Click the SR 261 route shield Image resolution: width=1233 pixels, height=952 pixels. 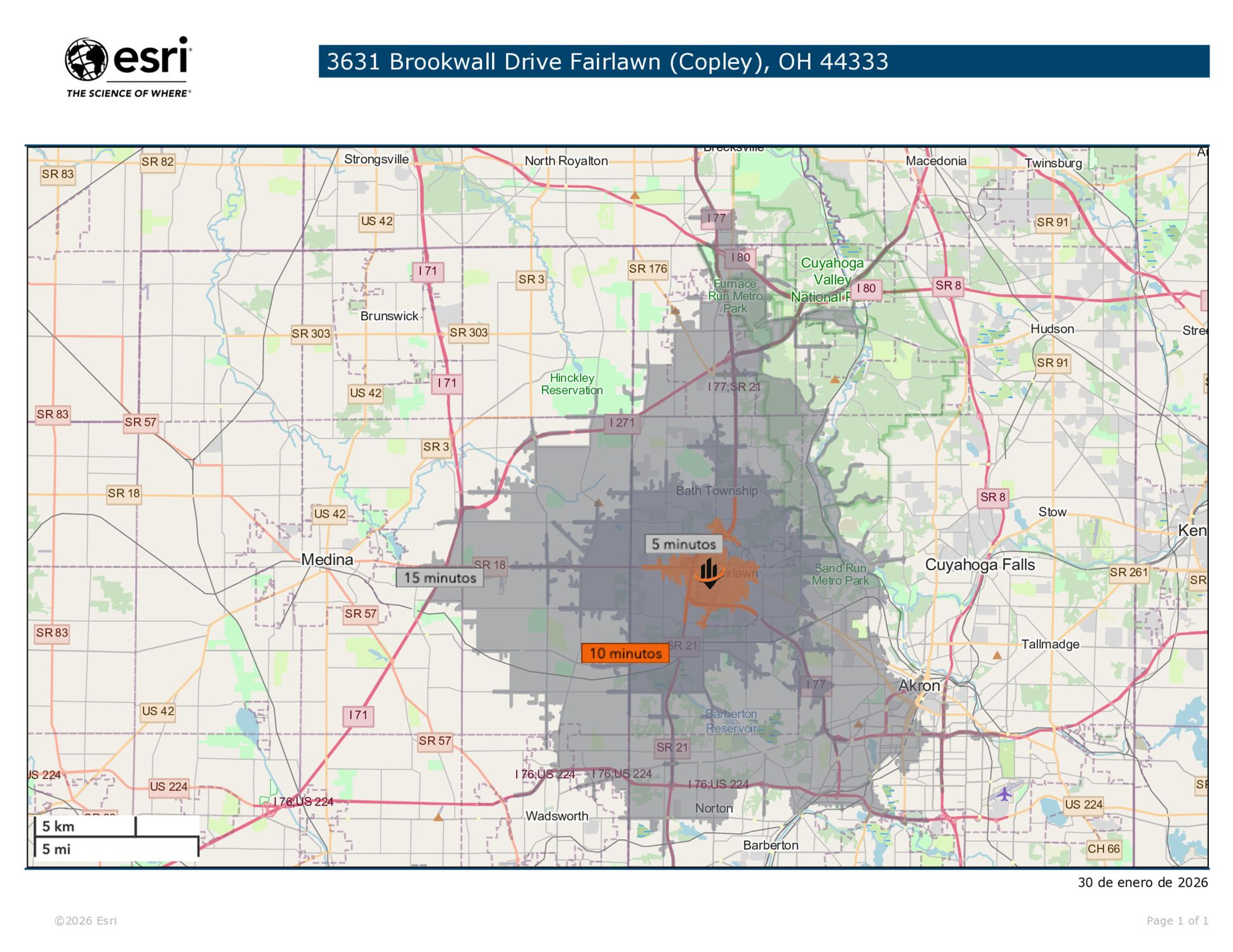point(1128,572)
